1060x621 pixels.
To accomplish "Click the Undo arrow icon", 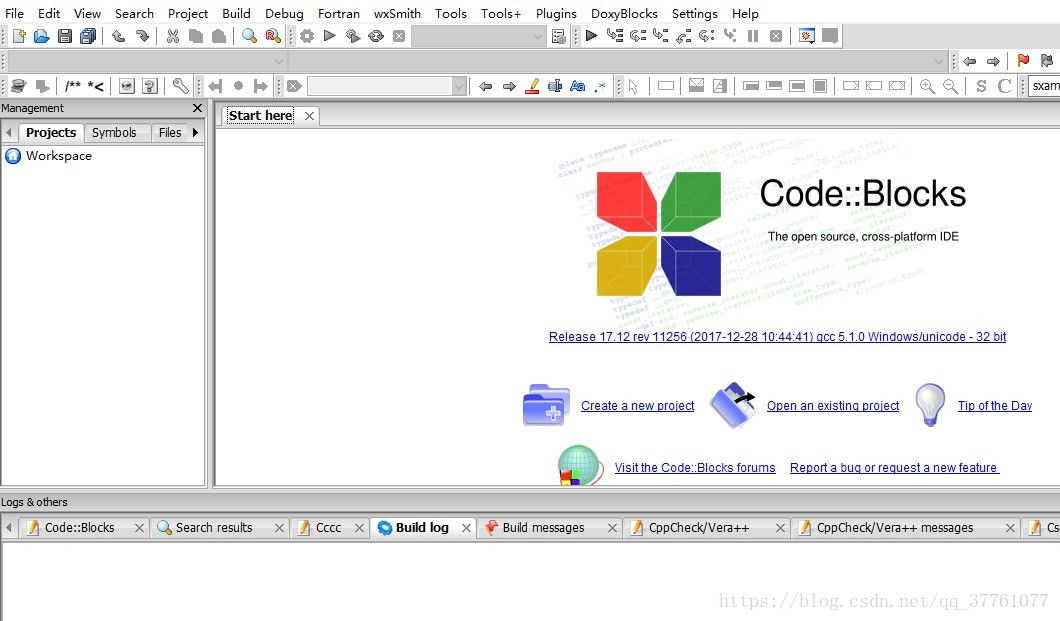I will click(118, 36).
